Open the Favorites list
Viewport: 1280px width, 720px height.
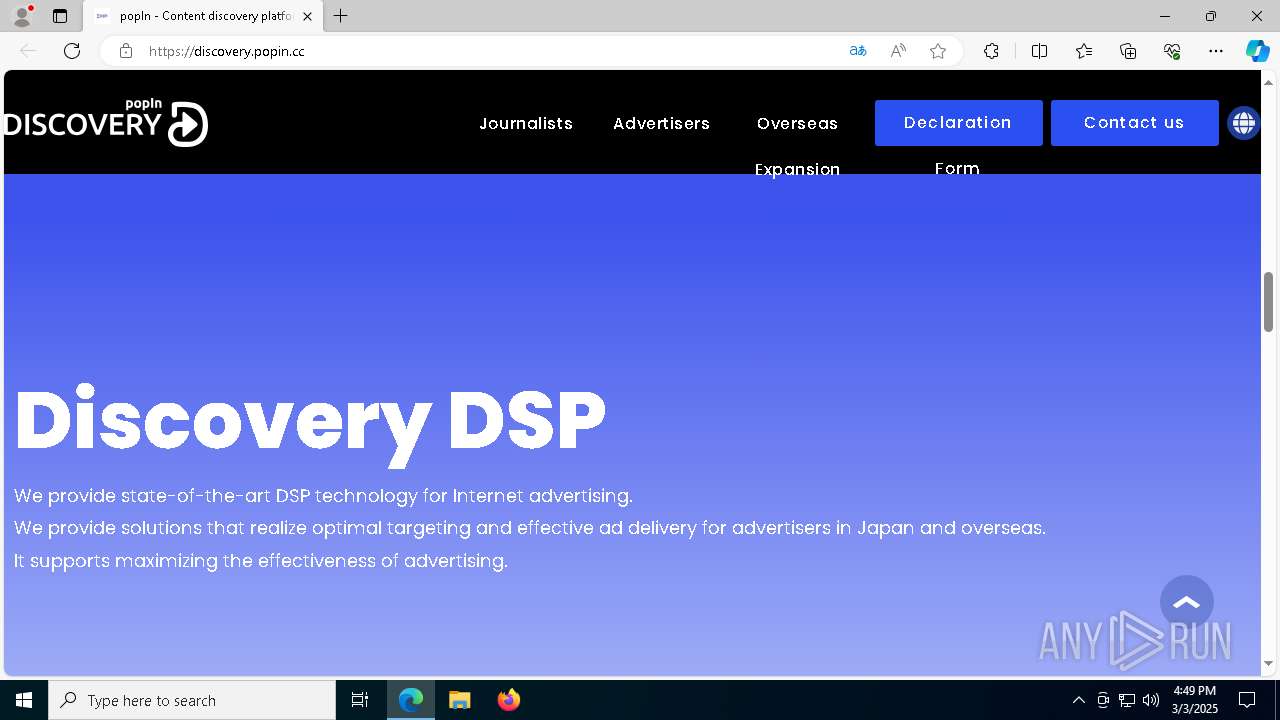tap(1084, 51)
